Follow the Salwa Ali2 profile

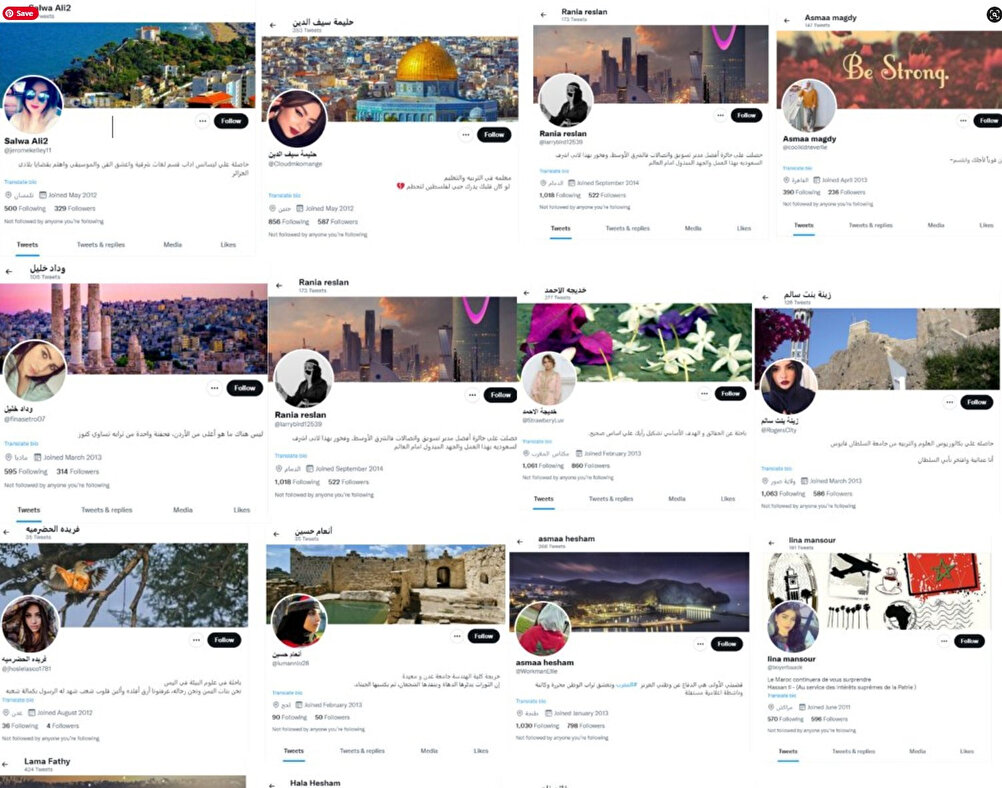click(x=231, y=121)
